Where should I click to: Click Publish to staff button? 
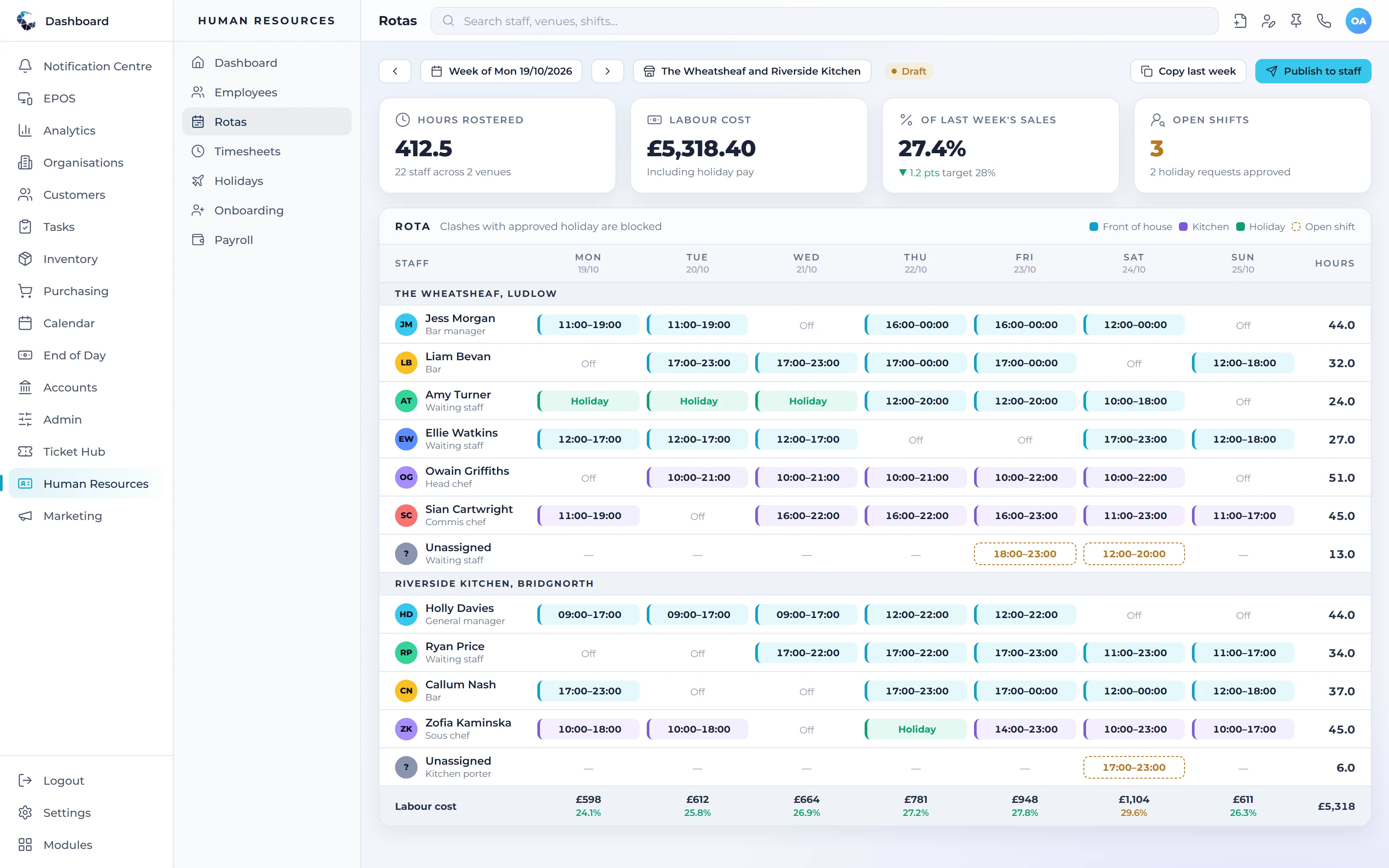point(1313,71)
